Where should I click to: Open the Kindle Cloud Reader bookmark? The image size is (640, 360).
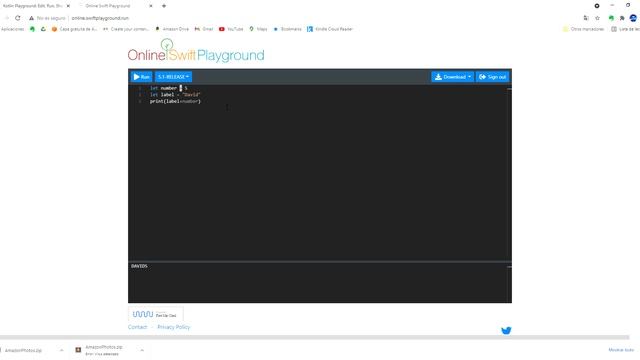[x=330, y=29]
